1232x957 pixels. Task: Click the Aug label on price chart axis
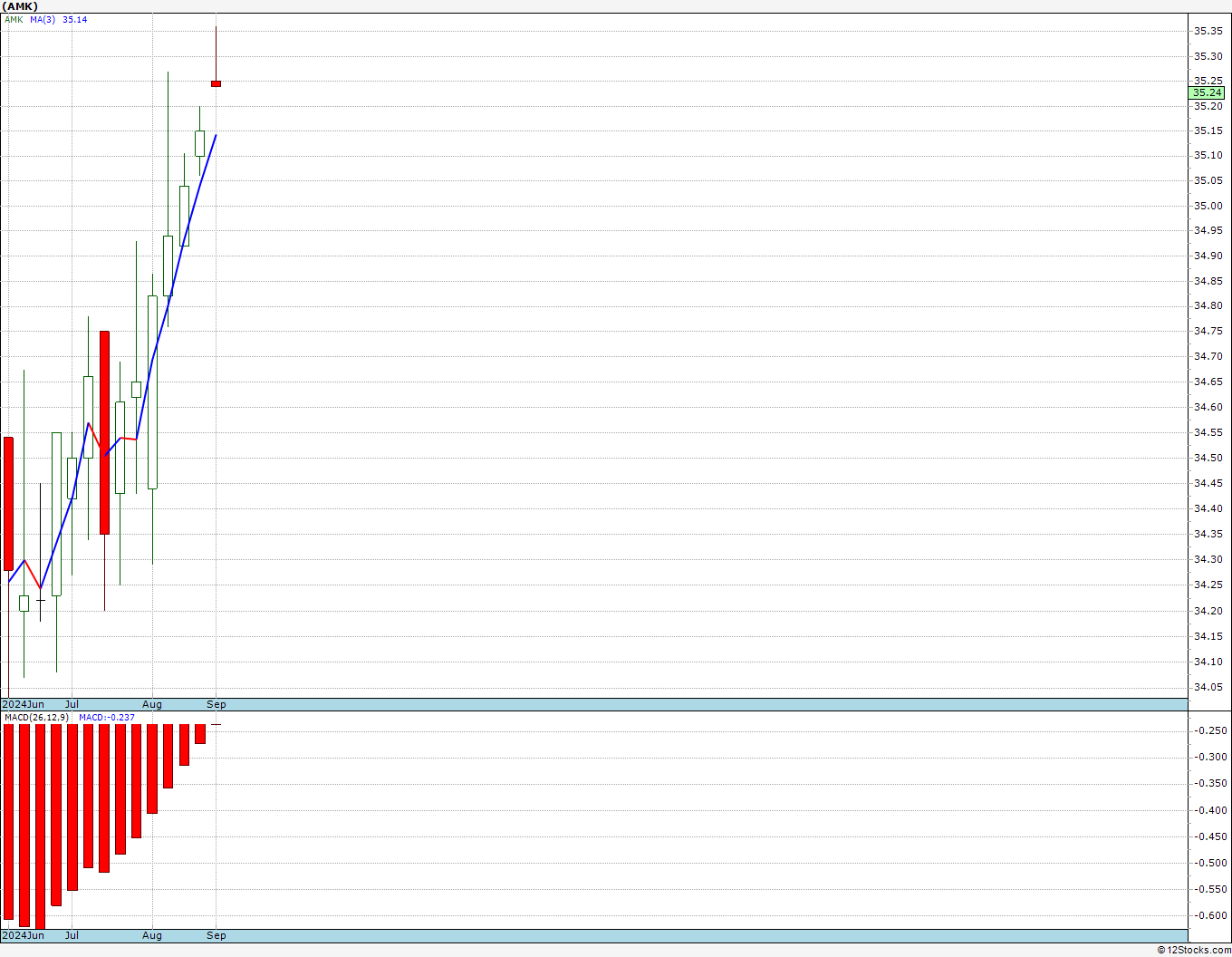(x=152, y=704)
